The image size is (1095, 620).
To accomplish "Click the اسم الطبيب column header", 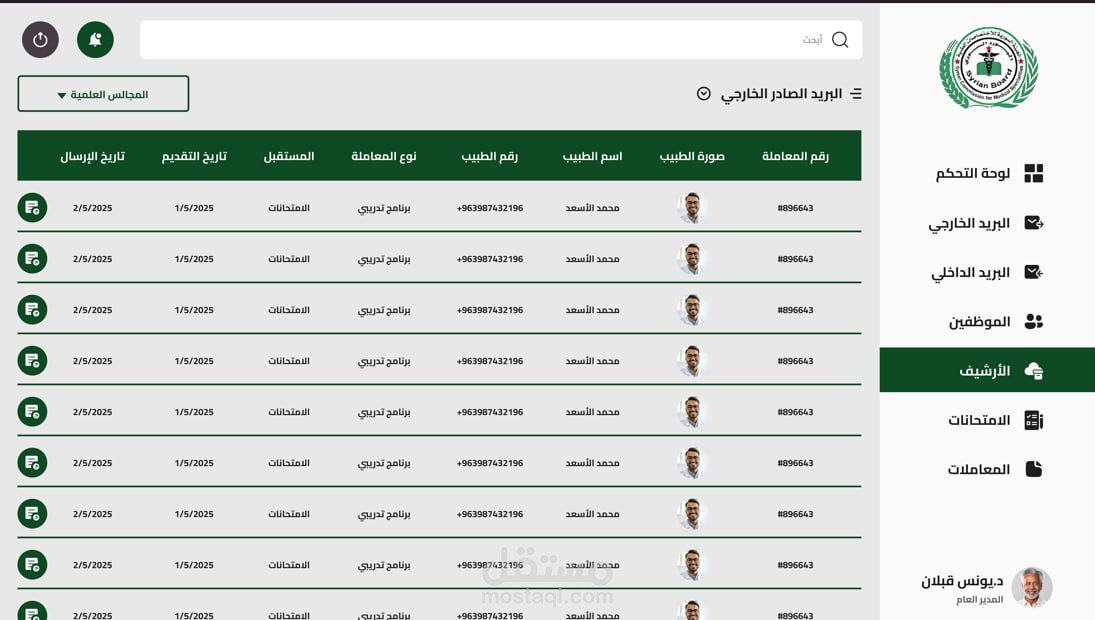I will coord(592,156).
